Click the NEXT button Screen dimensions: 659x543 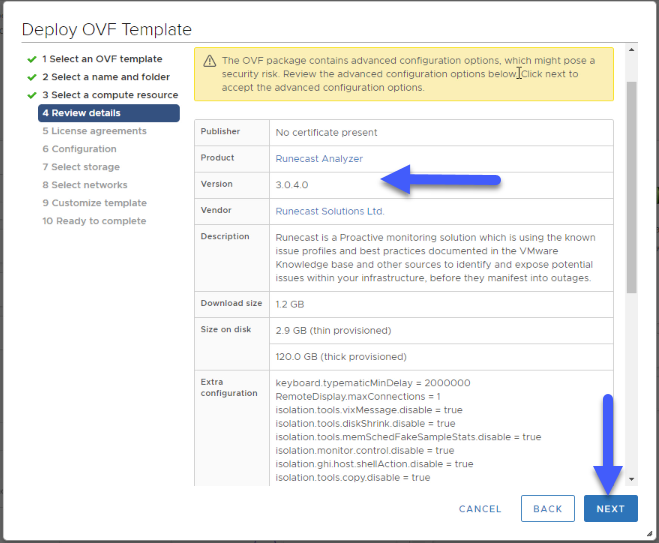pos(610,509)
